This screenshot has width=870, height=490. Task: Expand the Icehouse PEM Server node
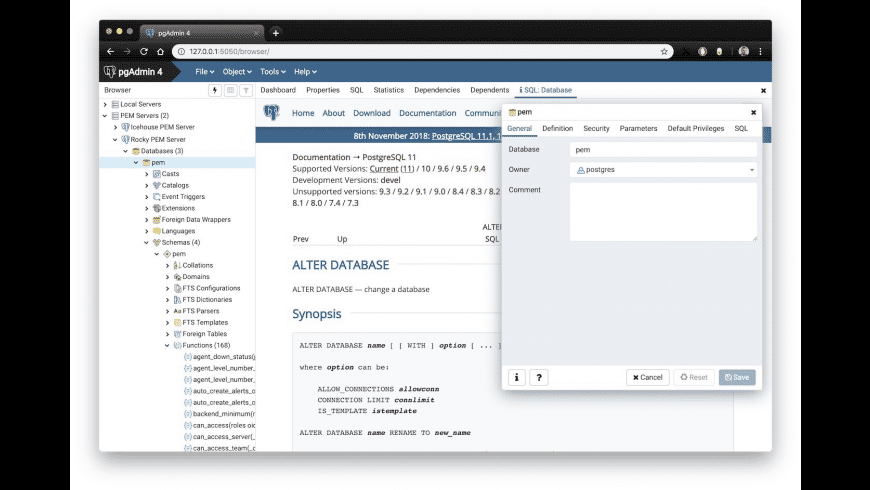pyautogui.click(x=115, y=127)
